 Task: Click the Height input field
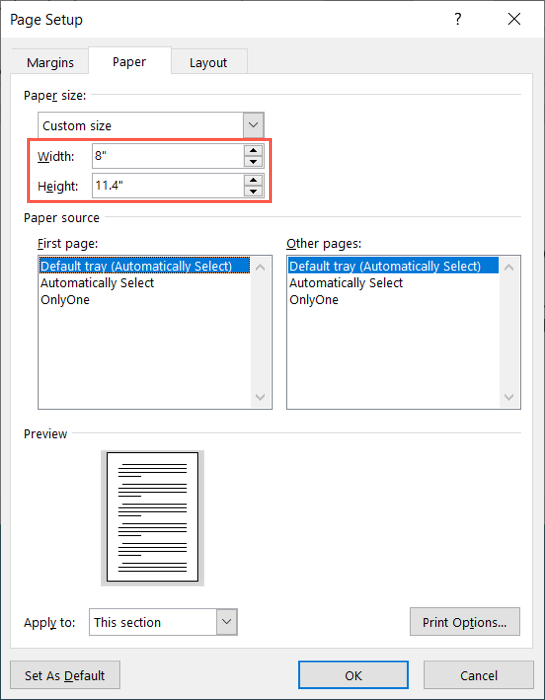pos(168,186)
